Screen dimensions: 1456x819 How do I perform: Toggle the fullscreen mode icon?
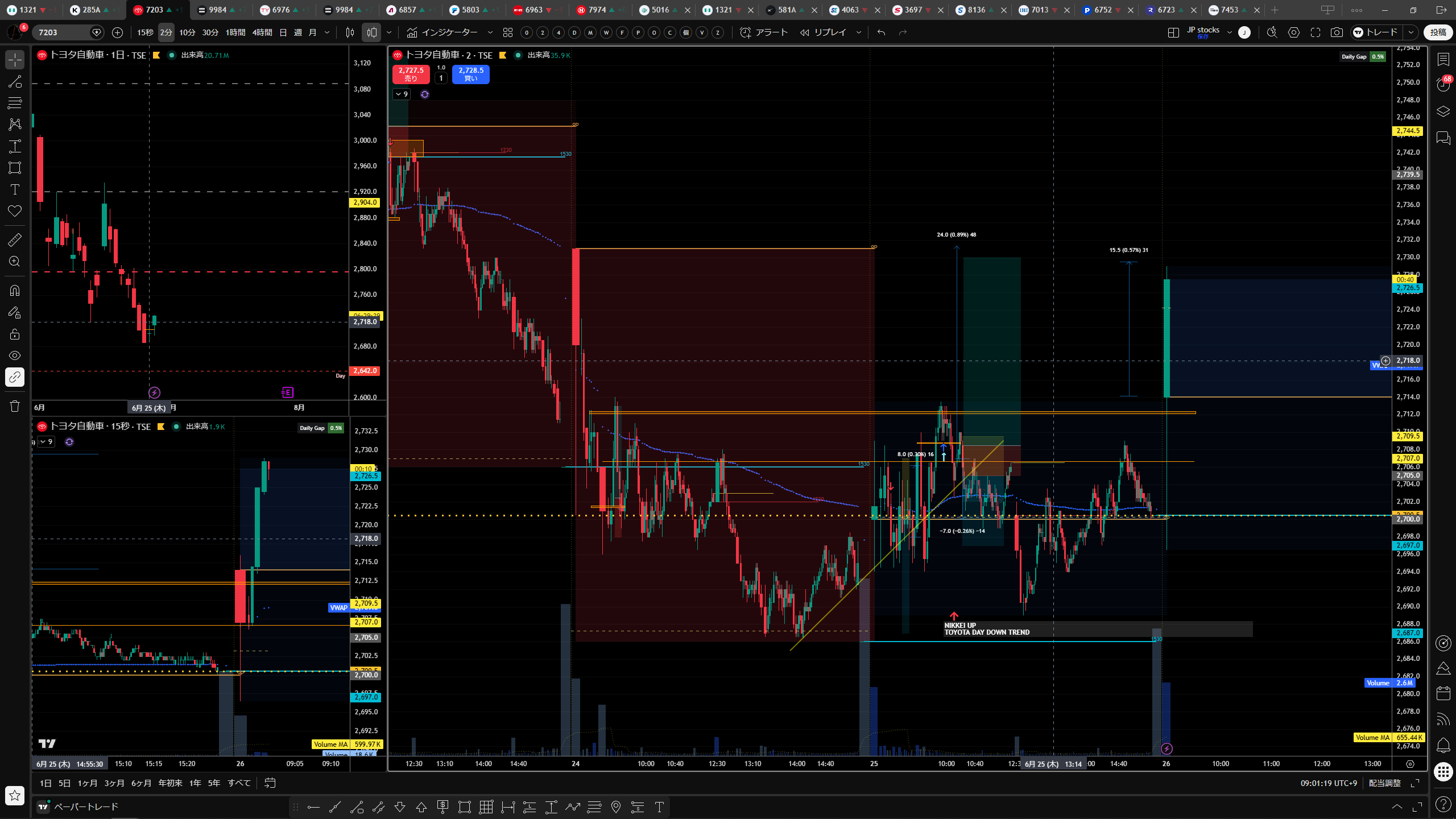point(1315,32)
